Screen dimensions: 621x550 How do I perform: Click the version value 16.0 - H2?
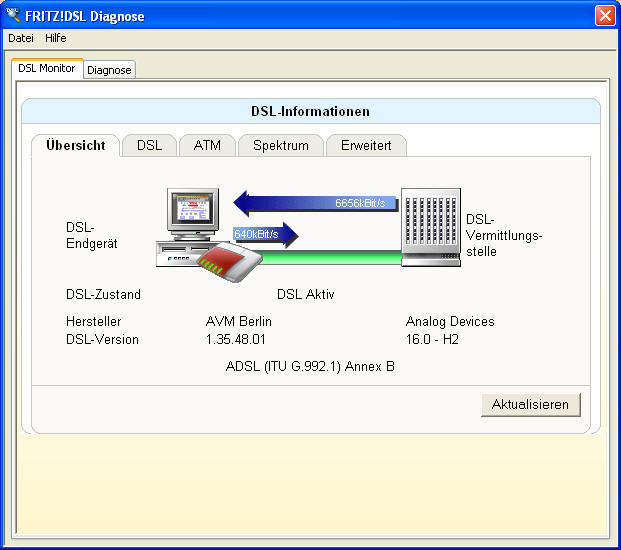[x=432, y=339]
